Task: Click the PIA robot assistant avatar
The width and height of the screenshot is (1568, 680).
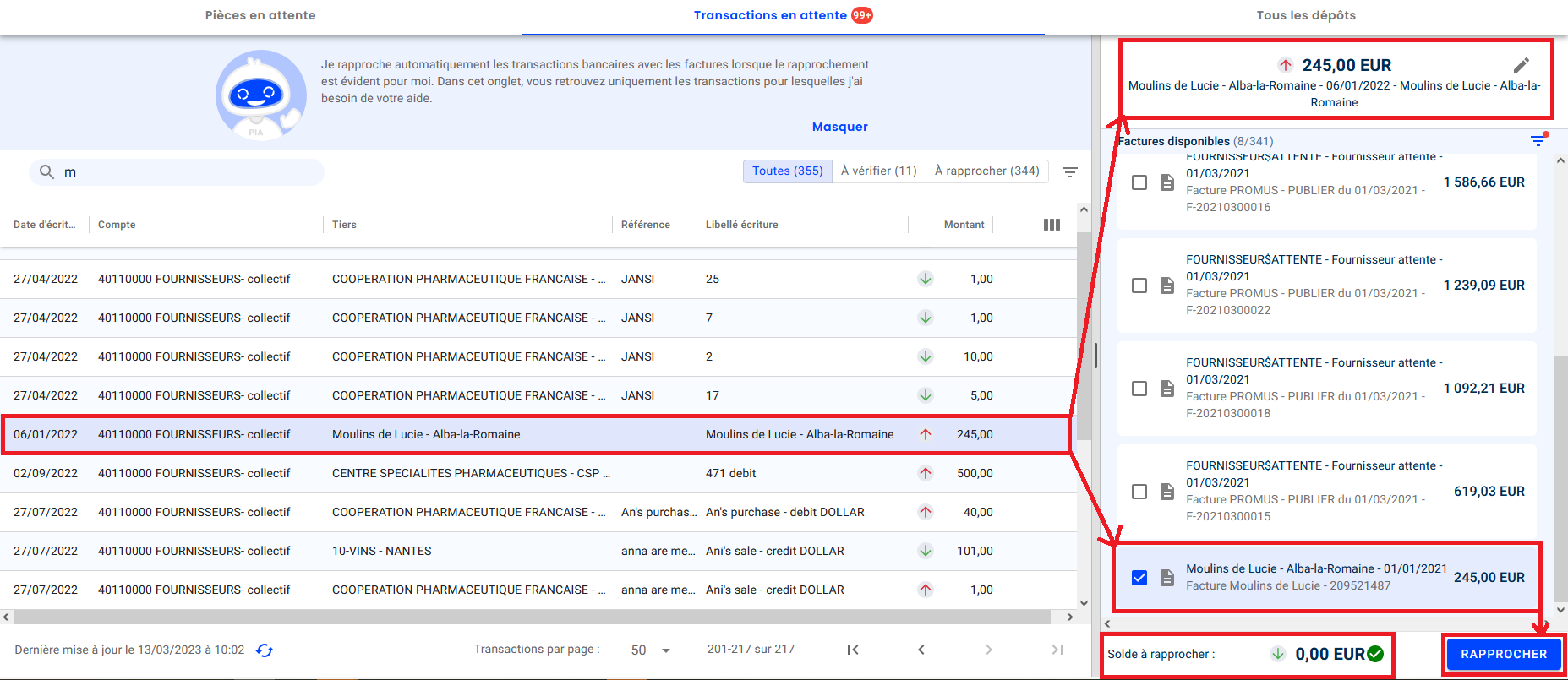Action: [x=261, y=95]
